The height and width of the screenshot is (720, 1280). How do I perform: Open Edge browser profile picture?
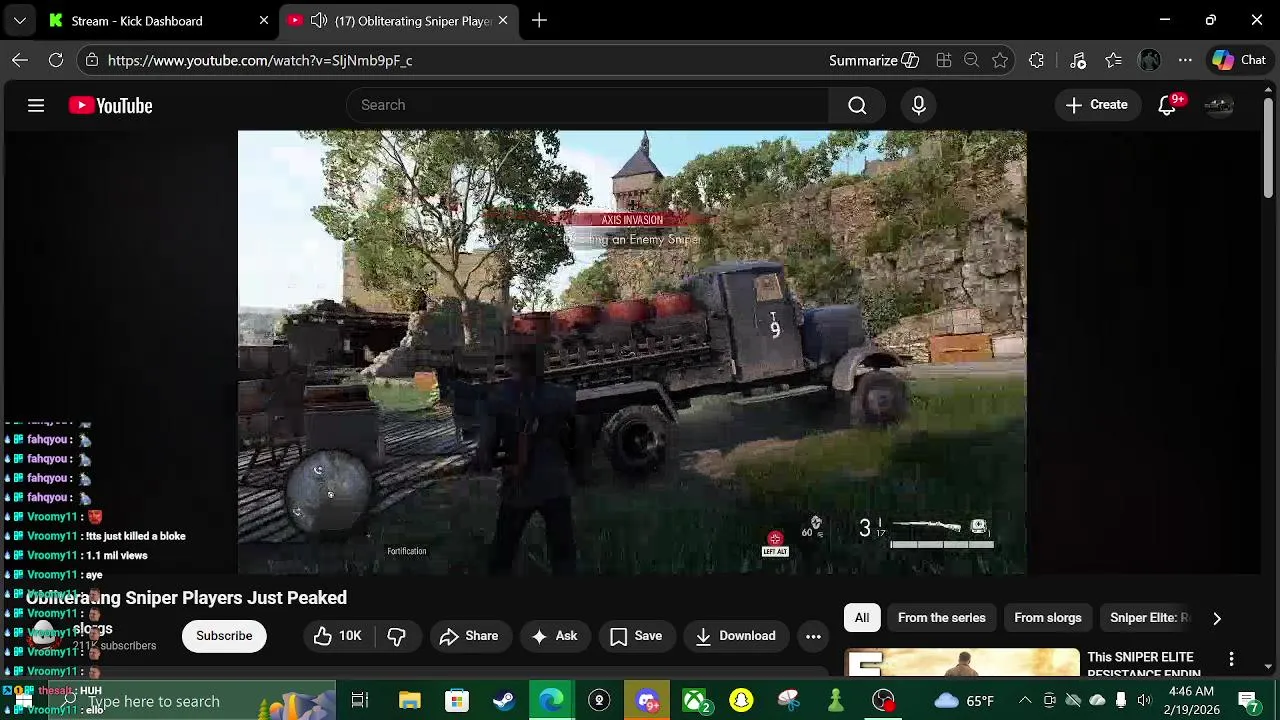[1149, 60]
